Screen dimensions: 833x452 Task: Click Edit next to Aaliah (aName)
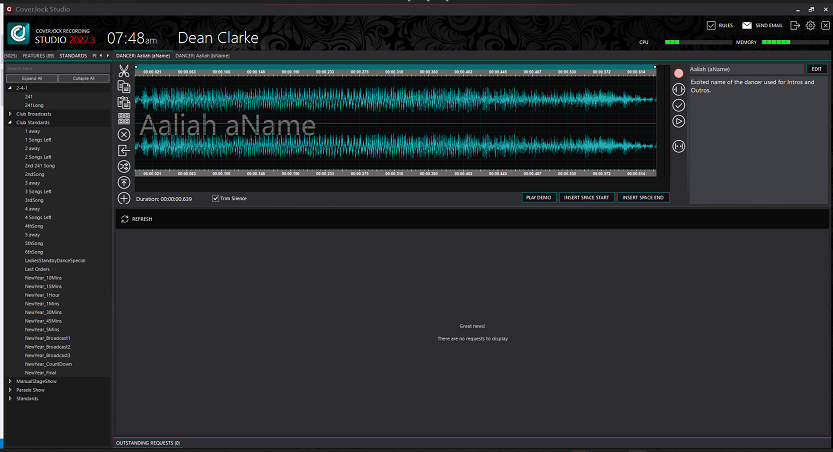coord(816,69)
